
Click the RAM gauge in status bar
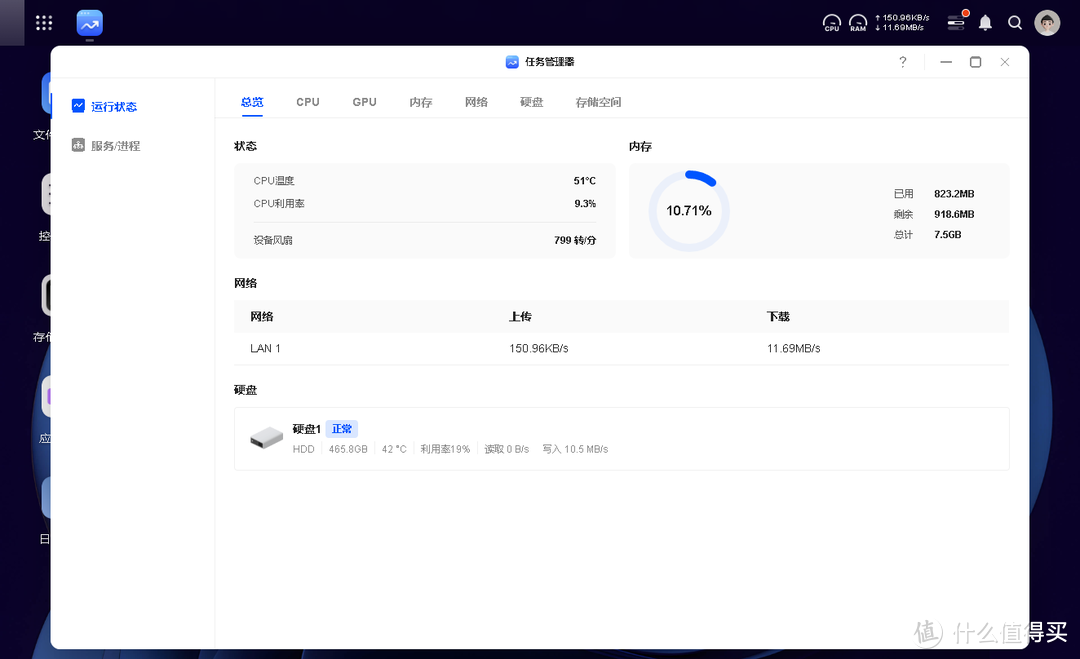coord(858,22)
